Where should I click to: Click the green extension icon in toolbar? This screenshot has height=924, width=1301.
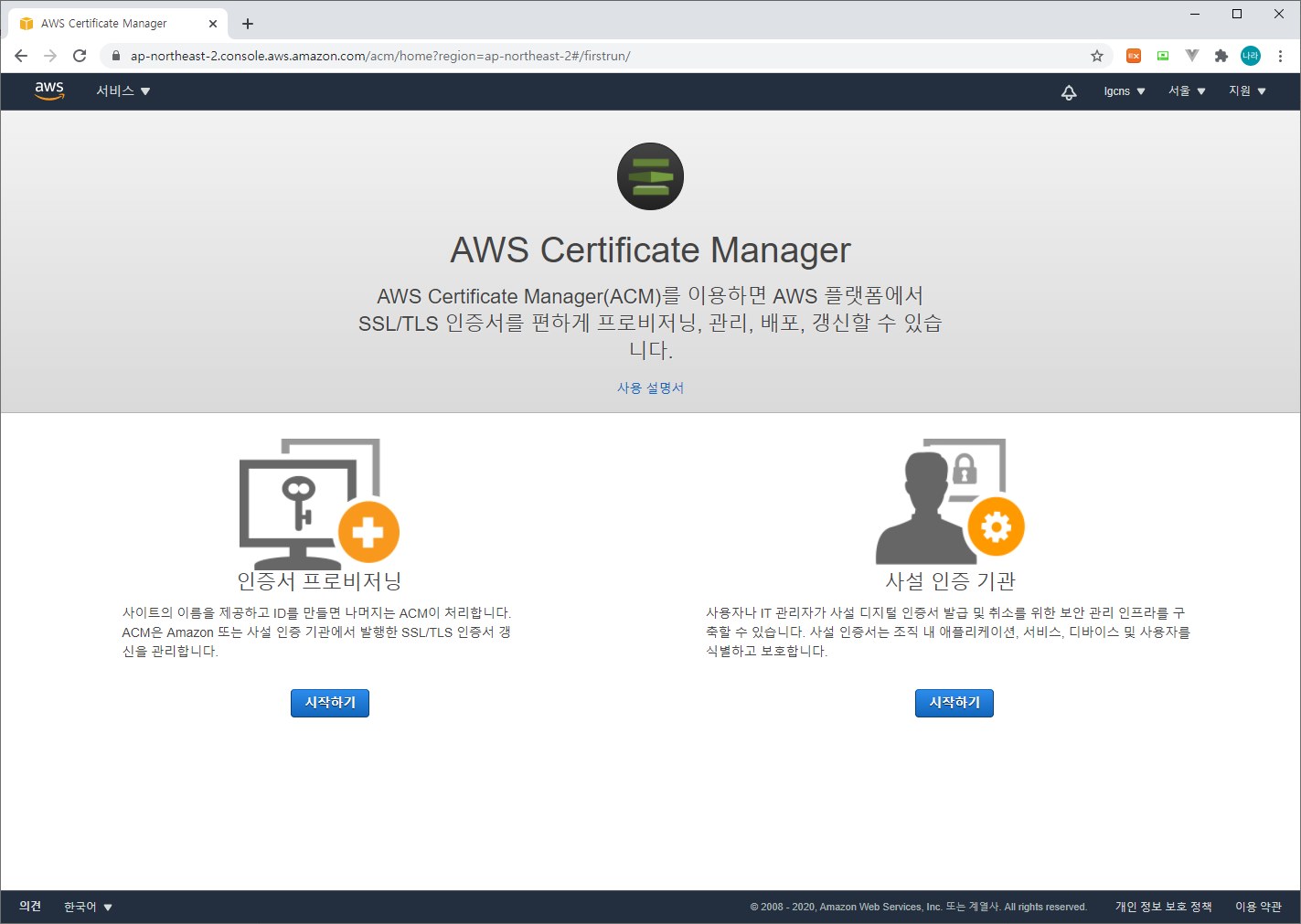[1163, 56]
